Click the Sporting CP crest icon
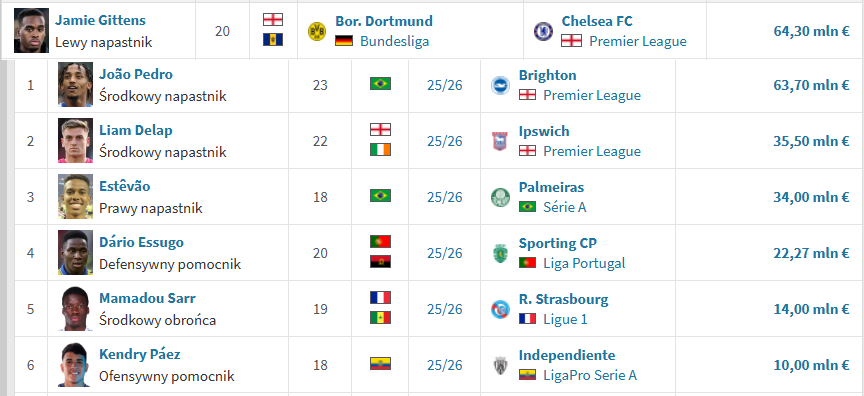Viewport: 864px width, 396px height. click(500, 253)
